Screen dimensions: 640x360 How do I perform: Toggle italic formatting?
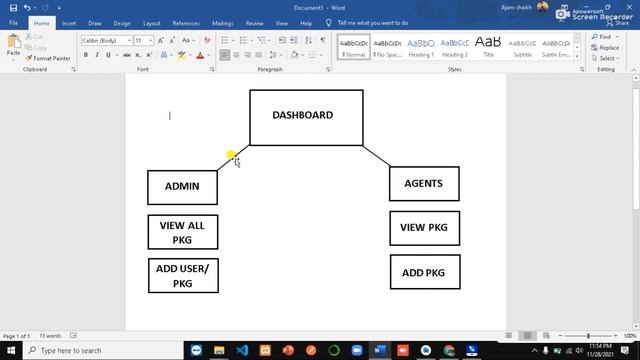[97, 55]
